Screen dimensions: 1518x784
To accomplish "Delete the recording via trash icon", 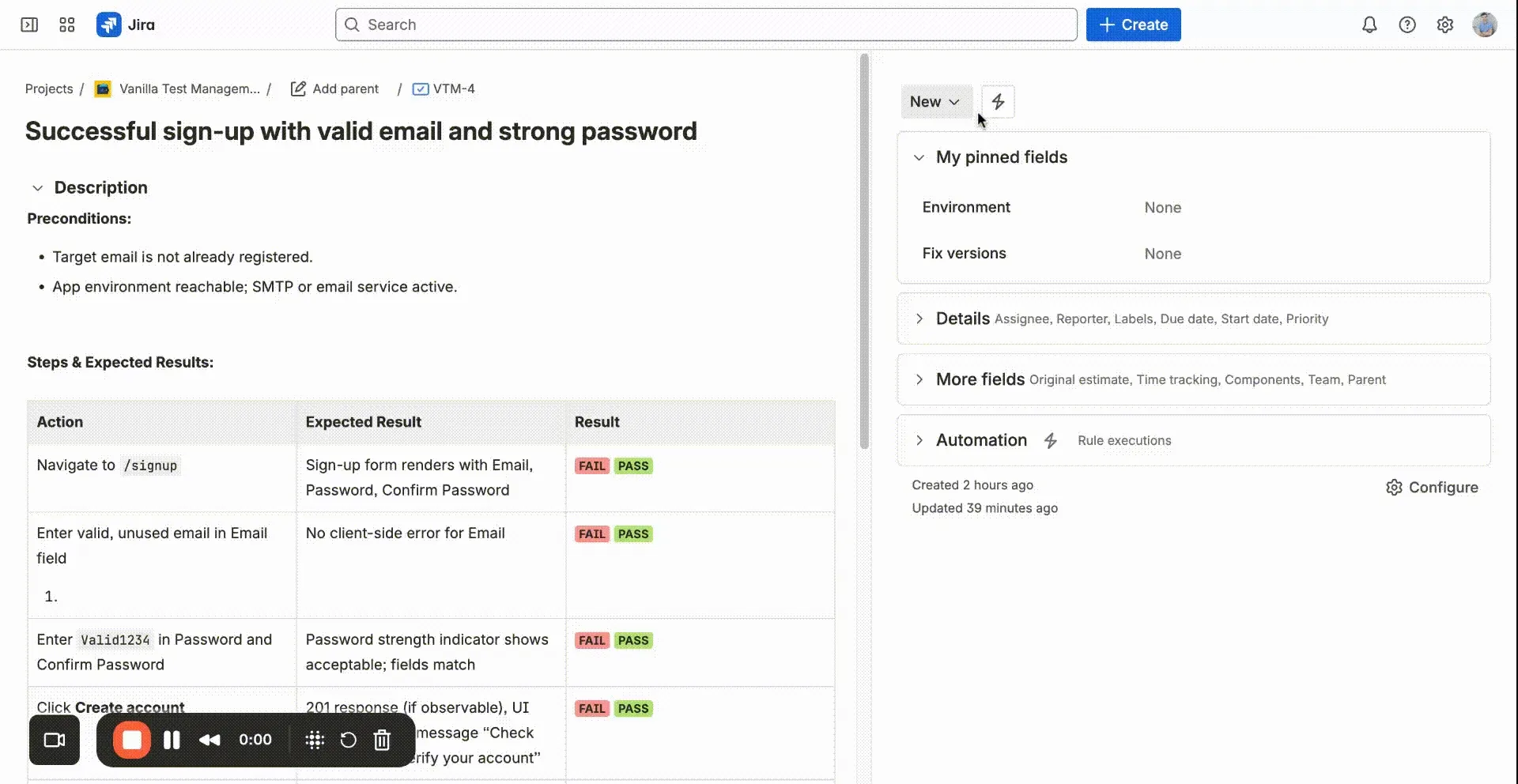I will click(382, 740).
